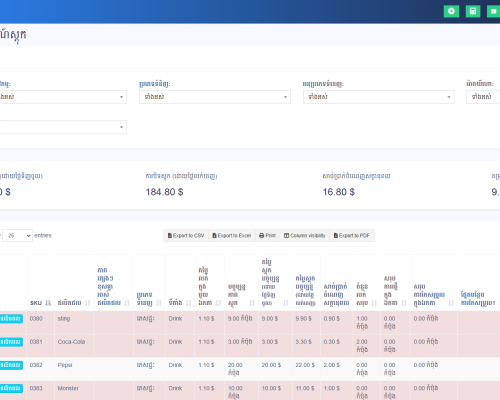Image resolution: width=500 pixels, height=400 pixels.
Task: Click cyan label button in the Pepsi row
Action: (11, 365)
